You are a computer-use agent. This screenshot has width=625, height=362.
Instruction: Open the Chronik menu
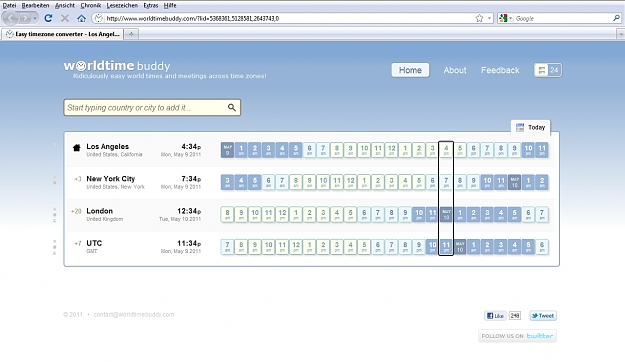click(90, 5)
